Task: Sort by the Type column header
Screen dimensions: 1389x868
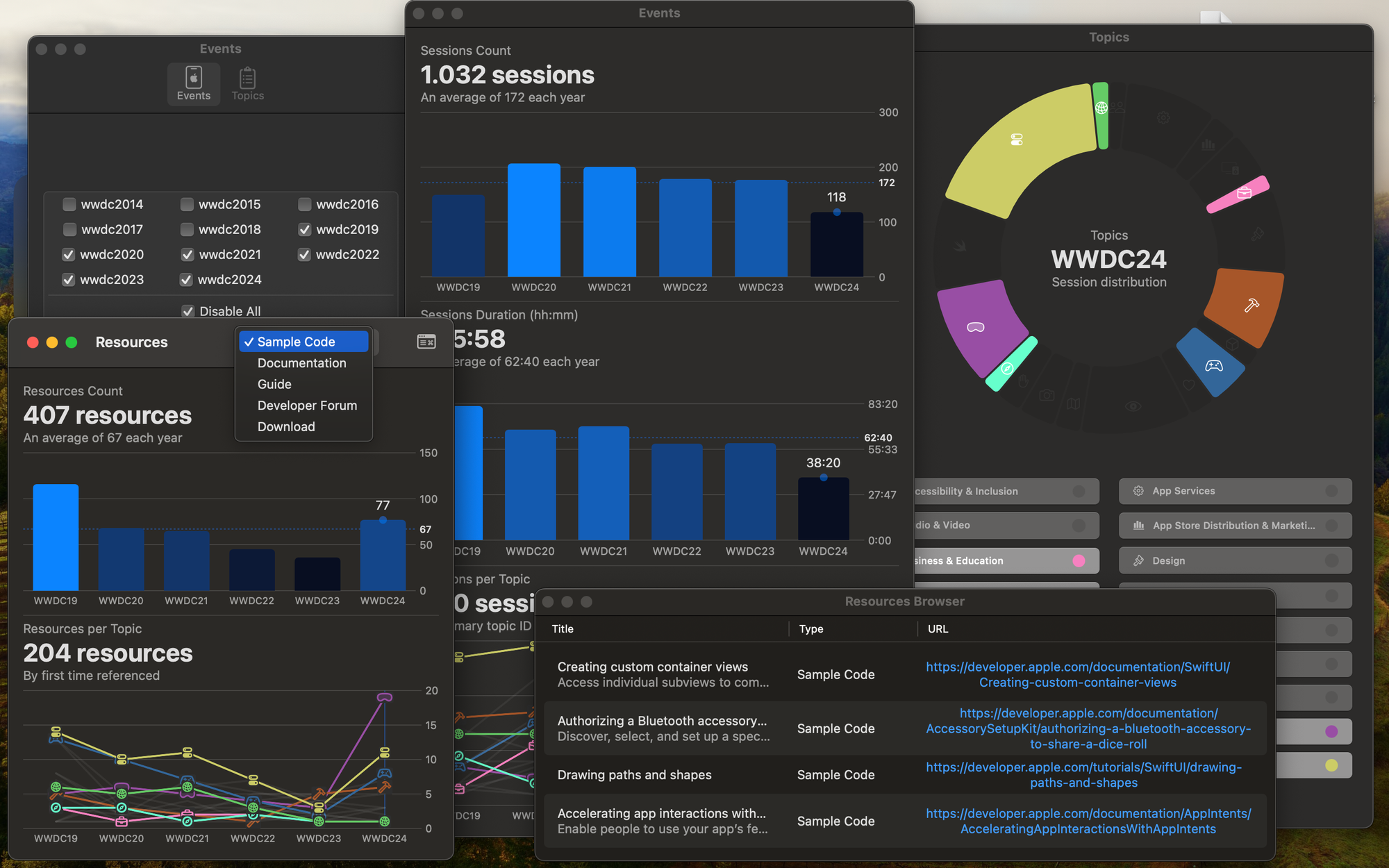Action: [x=810, y=628]
